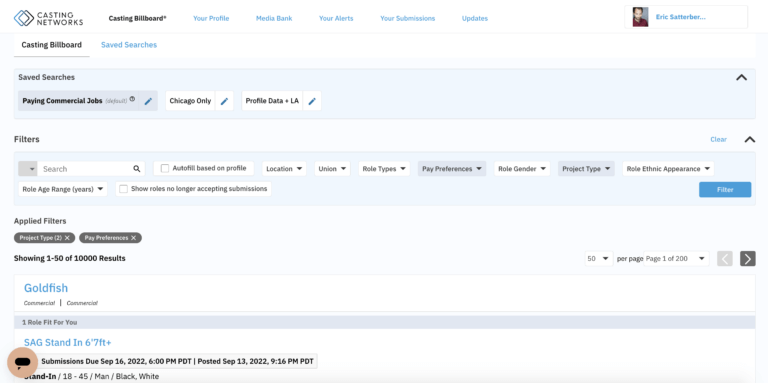Screen dimensions: 768x383
Task: Enable Autofill based on profile checkbox
Action: [x=165, y=168]
